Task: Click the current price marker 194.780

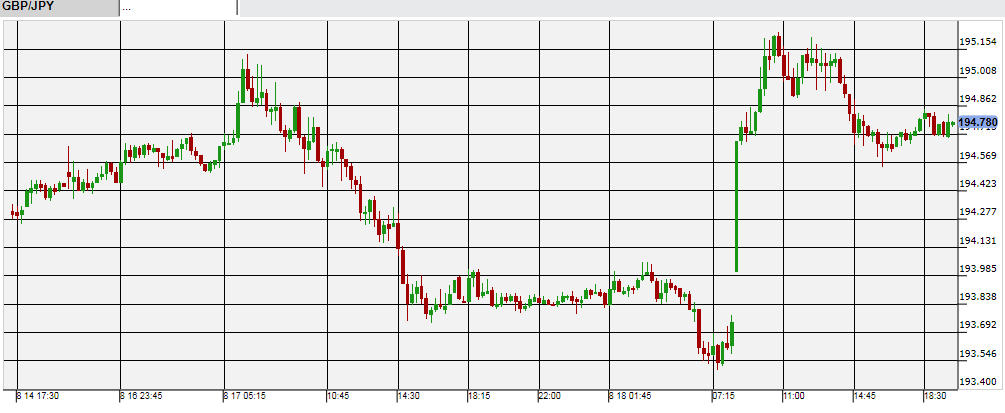Action: coord(978,123)
